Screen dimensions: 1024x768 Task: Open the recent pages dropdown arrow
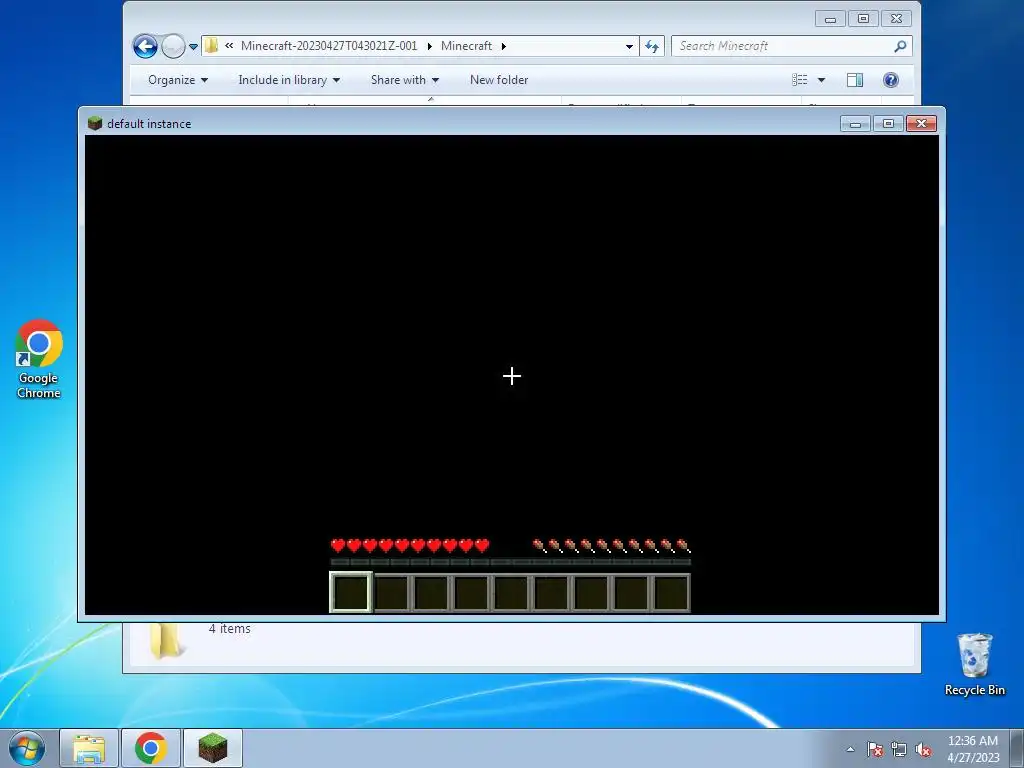click(193, 46)
